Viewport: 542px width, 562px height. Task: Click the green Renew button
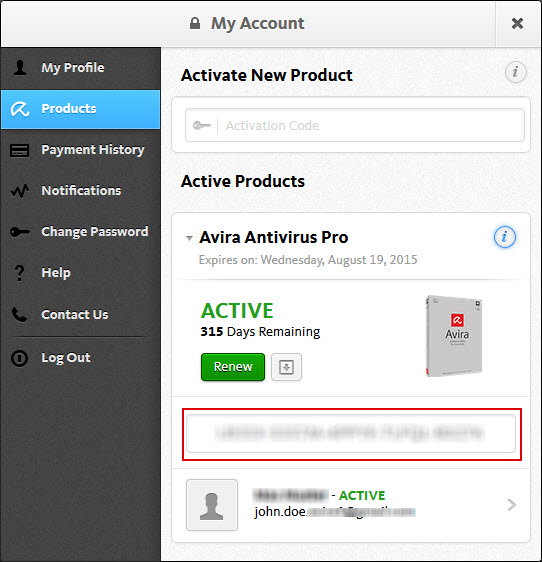(x=233, y=367)
